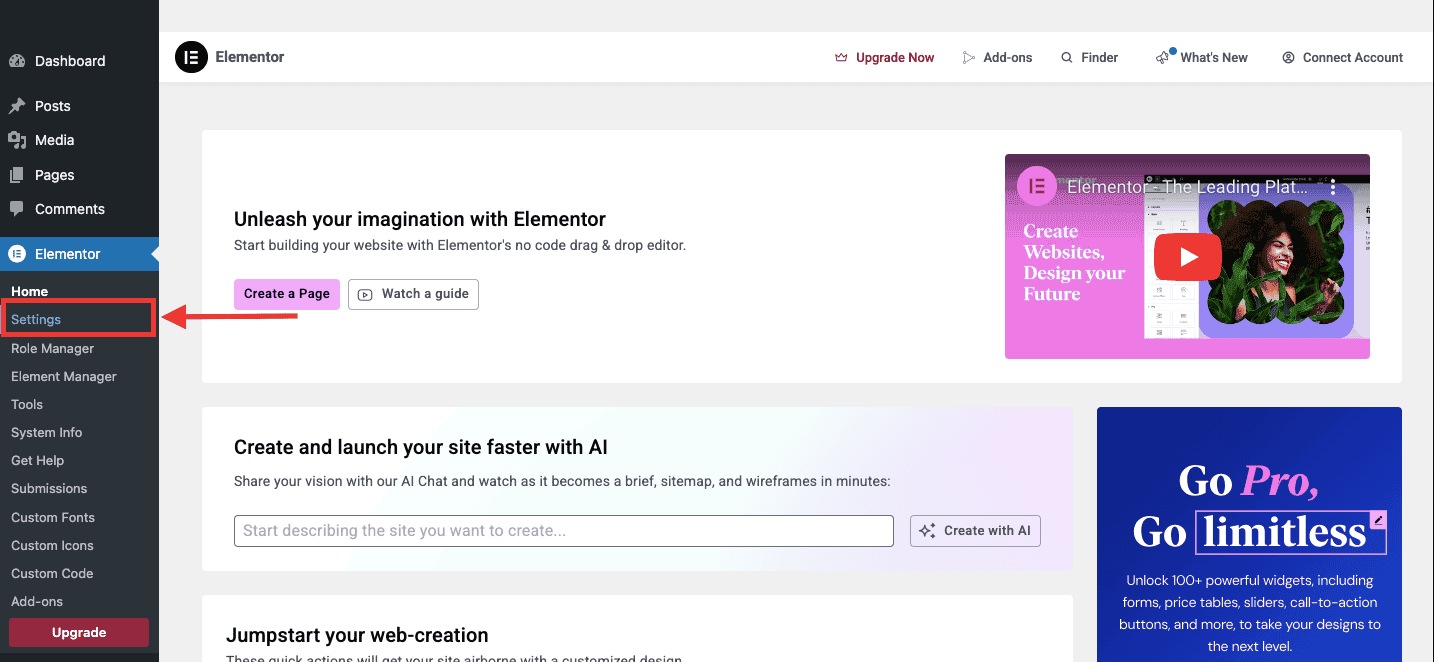Viewport: 1434px width, 662px height.
Task: Click the Jumpstart your web-creation heading
Action: point(357,635)
